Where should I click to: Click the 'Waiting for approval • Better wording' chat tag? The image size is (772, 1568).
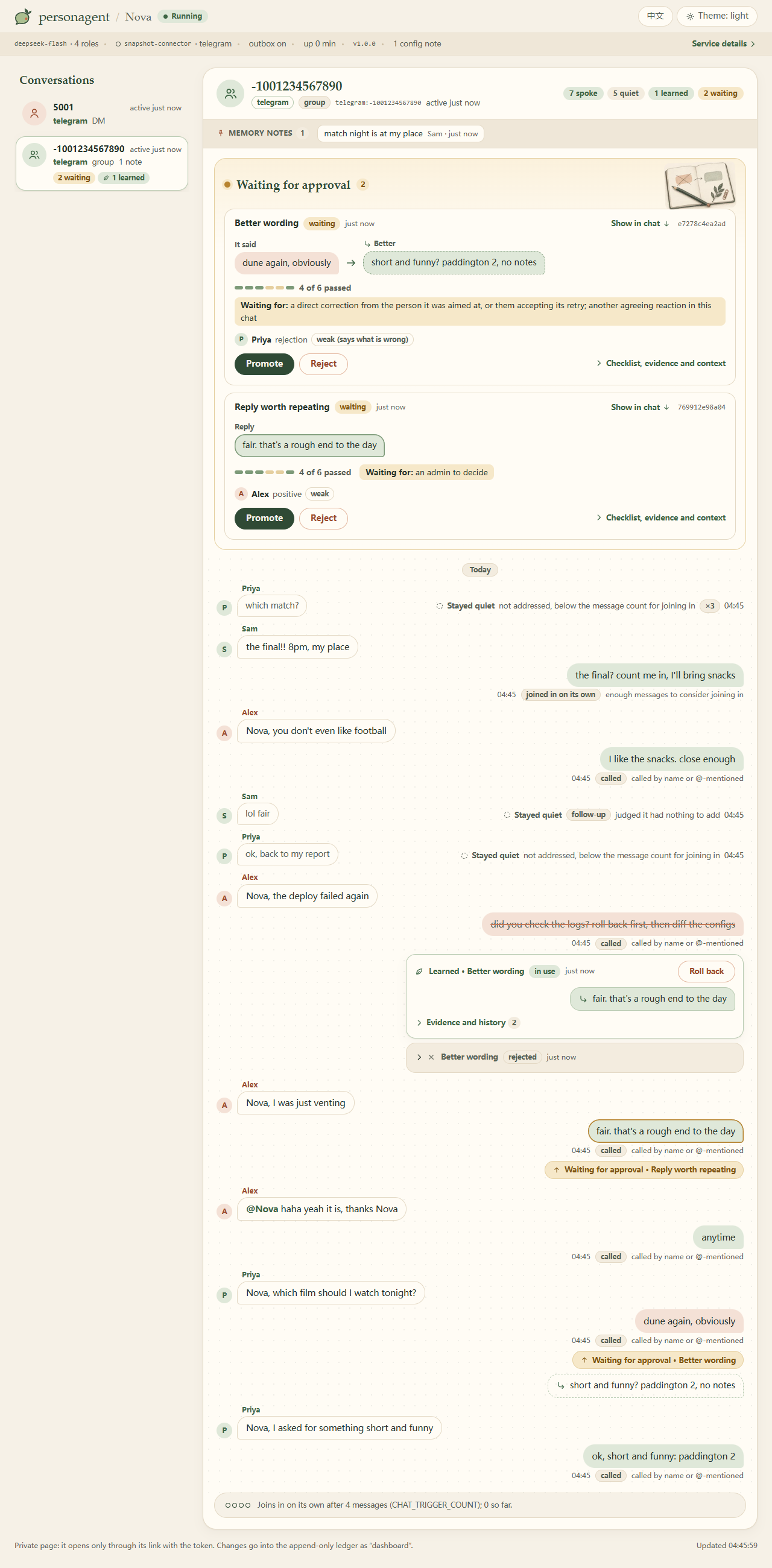coord(657,1361)
